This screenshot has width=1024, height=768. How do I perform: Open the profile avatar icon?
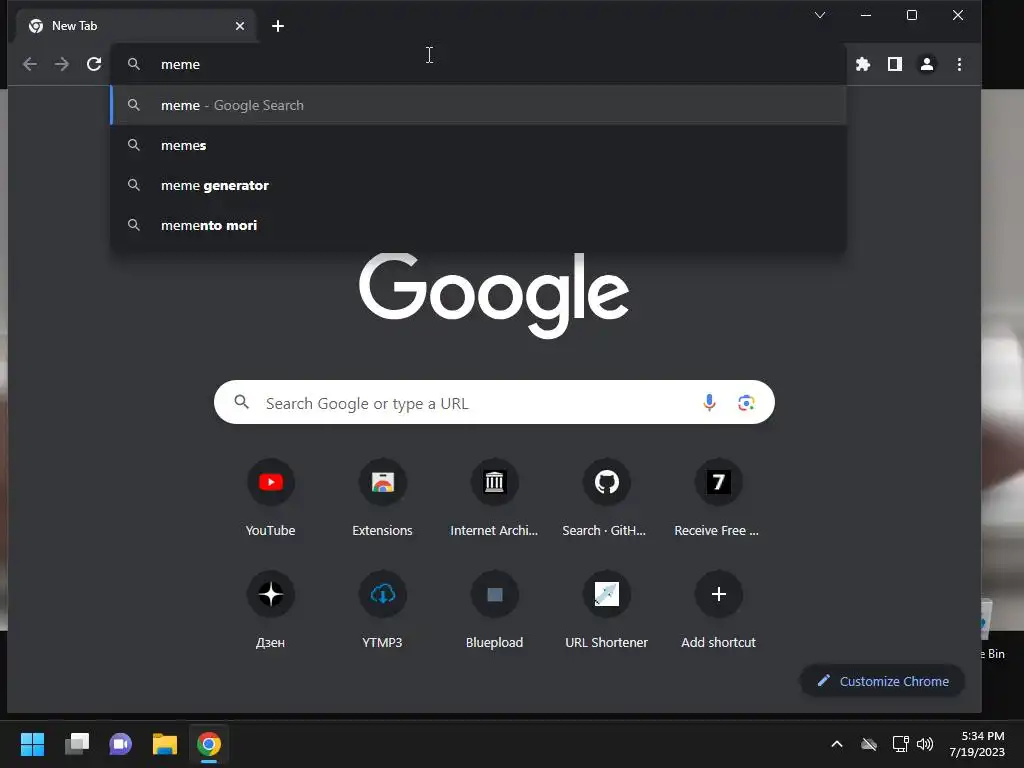tap(927, 64)
